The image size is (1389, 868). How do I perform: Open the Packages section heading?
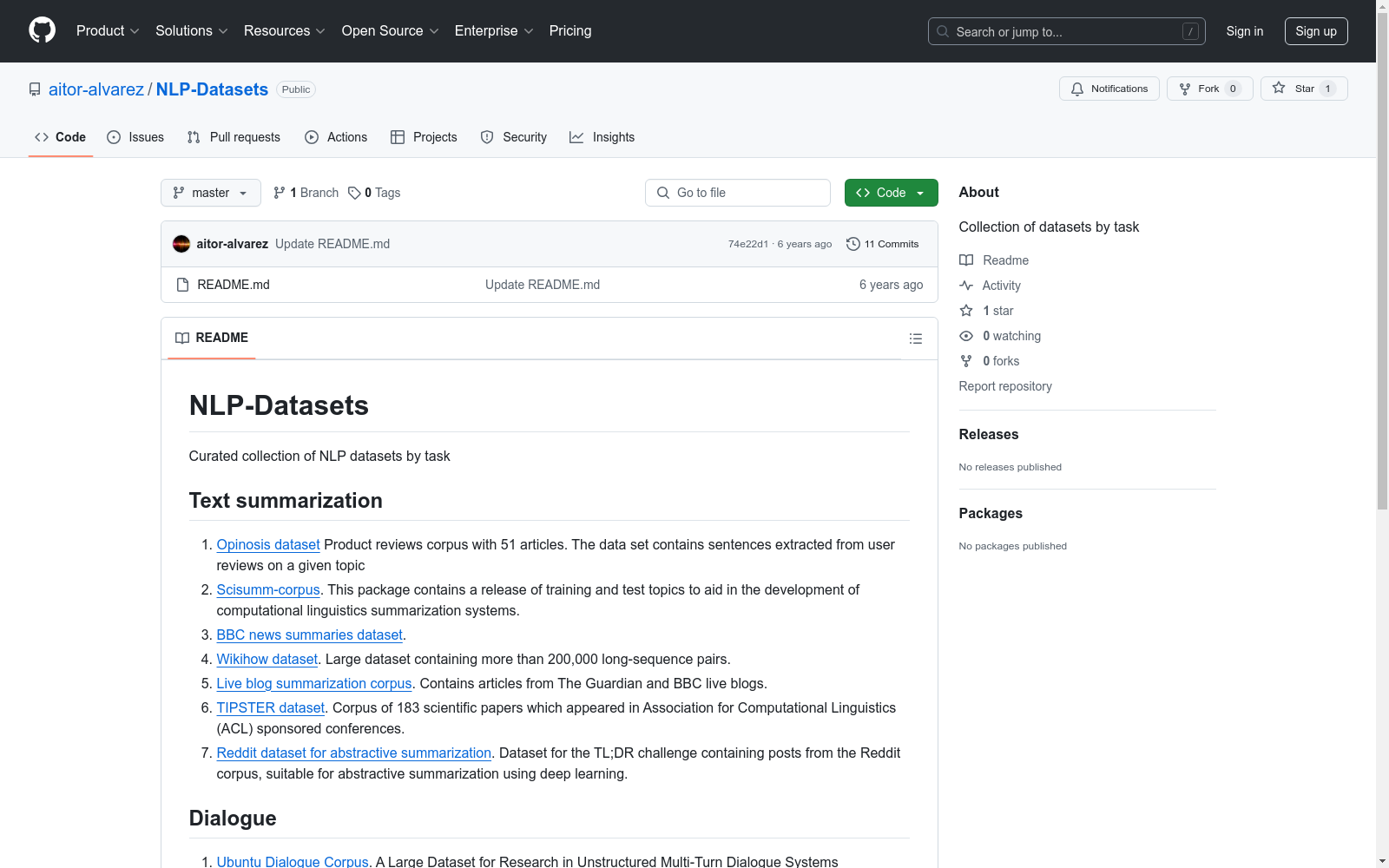(x=991, y=513)
